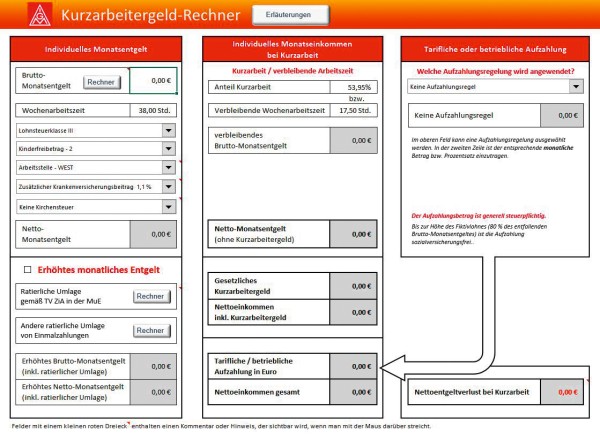
Task: Open Rechner next to Brutto-Monatsentgelt
Action: [102, 82]
